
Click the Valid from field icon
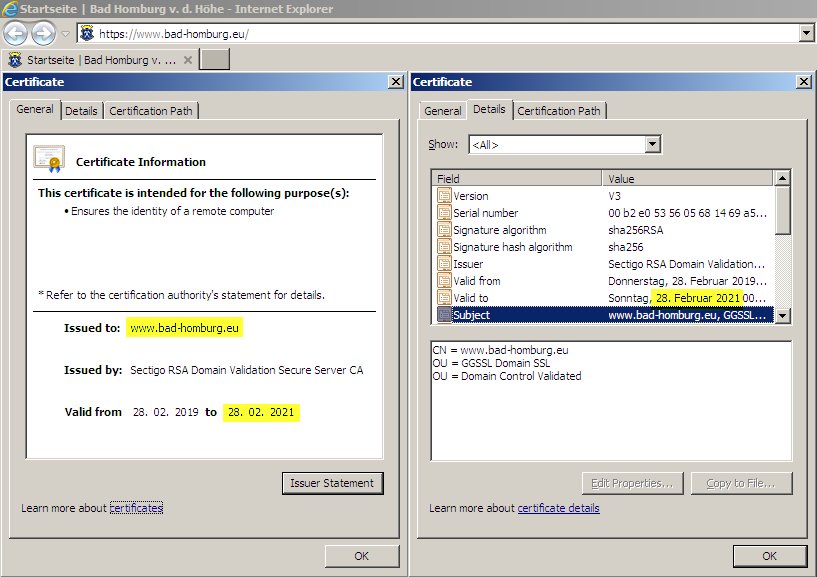[x=444, y=280]
